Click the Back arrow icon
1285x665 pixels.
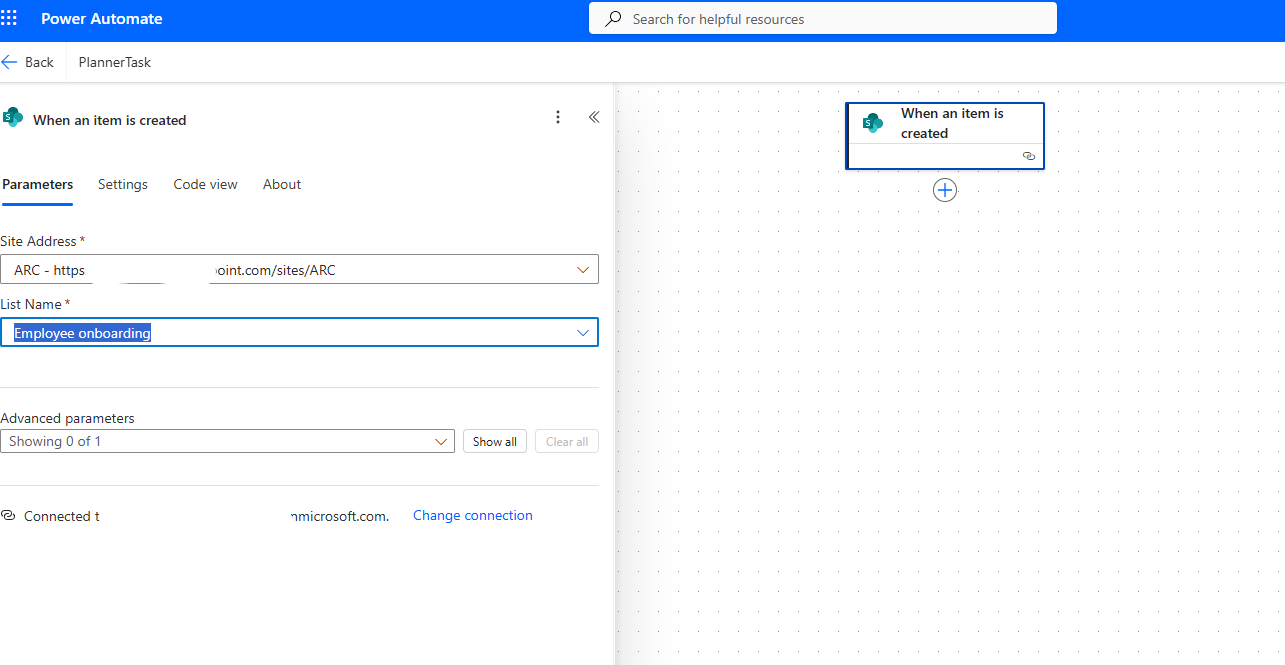pos(10,62)
